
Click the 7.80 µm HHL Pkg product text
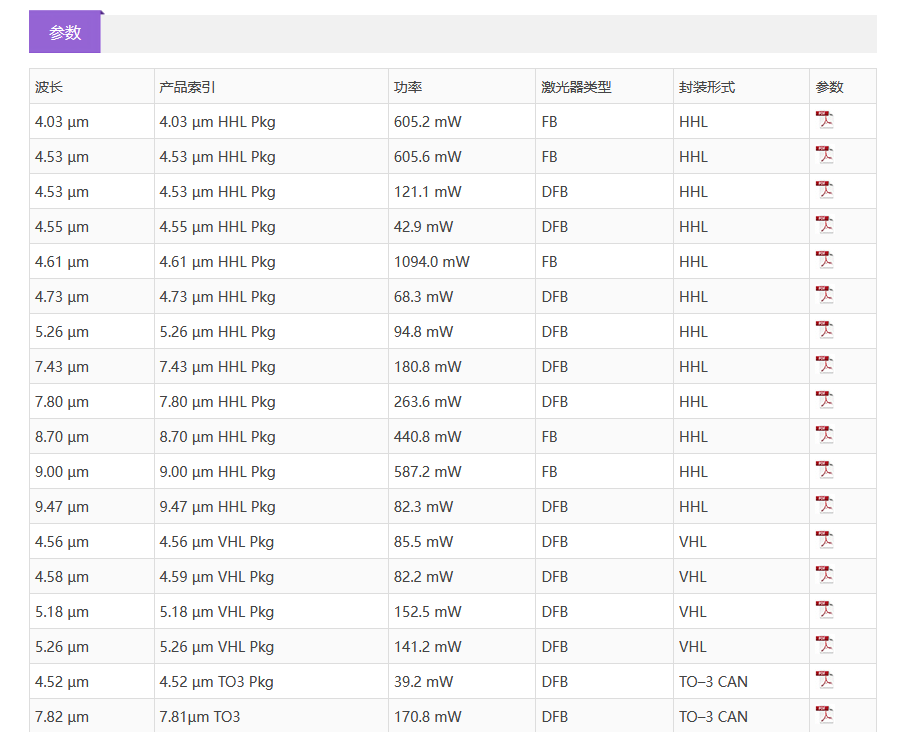[217, 402]
